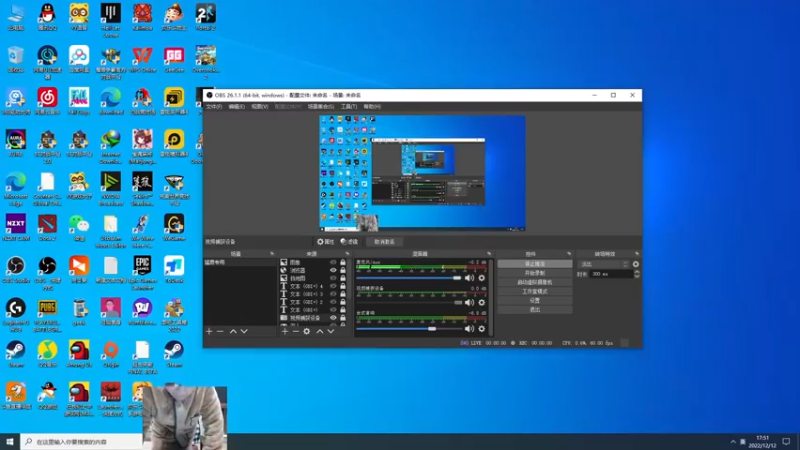The height and width of the screenshot is (450, 800).
Task: Open WeGame desktop shortcut
Action: click(174, 228)
